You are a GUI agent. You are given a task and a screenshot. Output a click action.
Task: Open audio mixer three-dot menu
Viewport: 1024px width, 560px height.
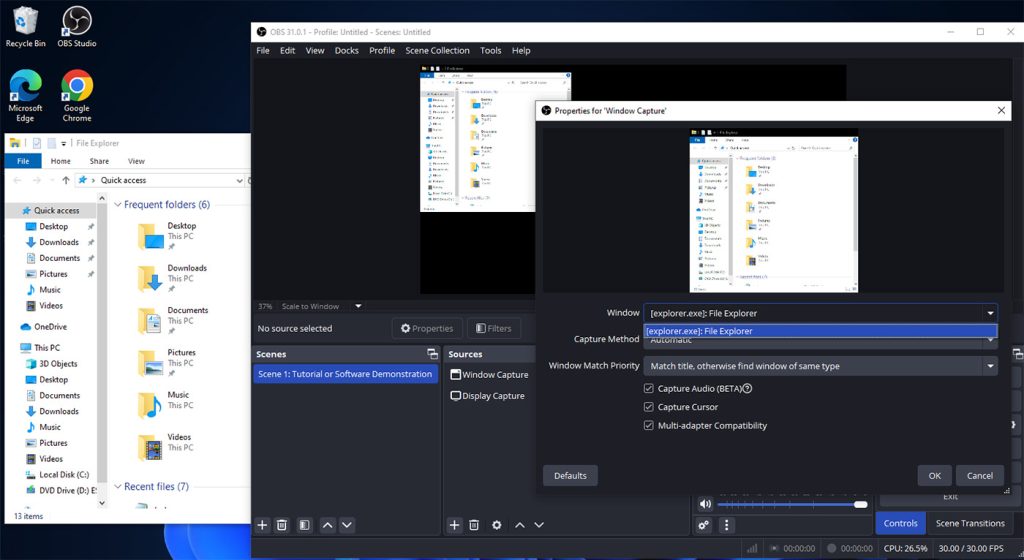(x=726, y=525)
